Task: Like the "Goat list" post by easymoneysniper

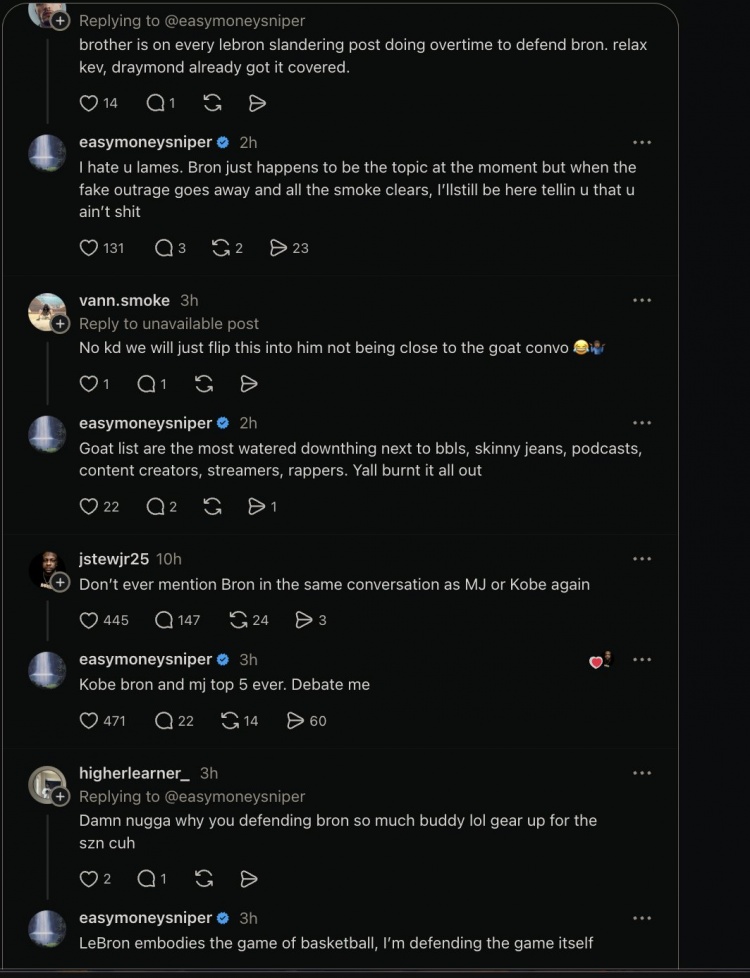Action: click(99, 506)
